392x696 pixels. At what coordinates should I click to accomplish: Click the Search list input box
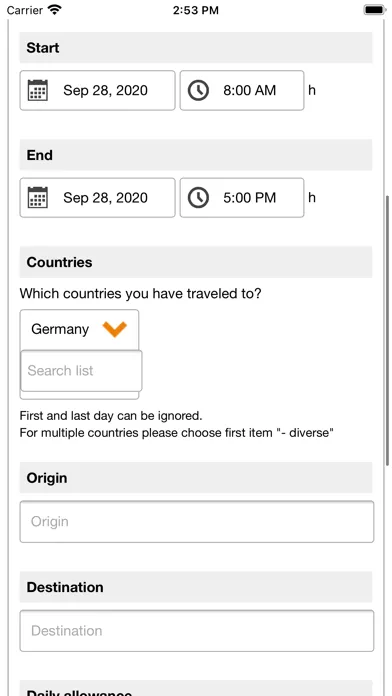81,371
